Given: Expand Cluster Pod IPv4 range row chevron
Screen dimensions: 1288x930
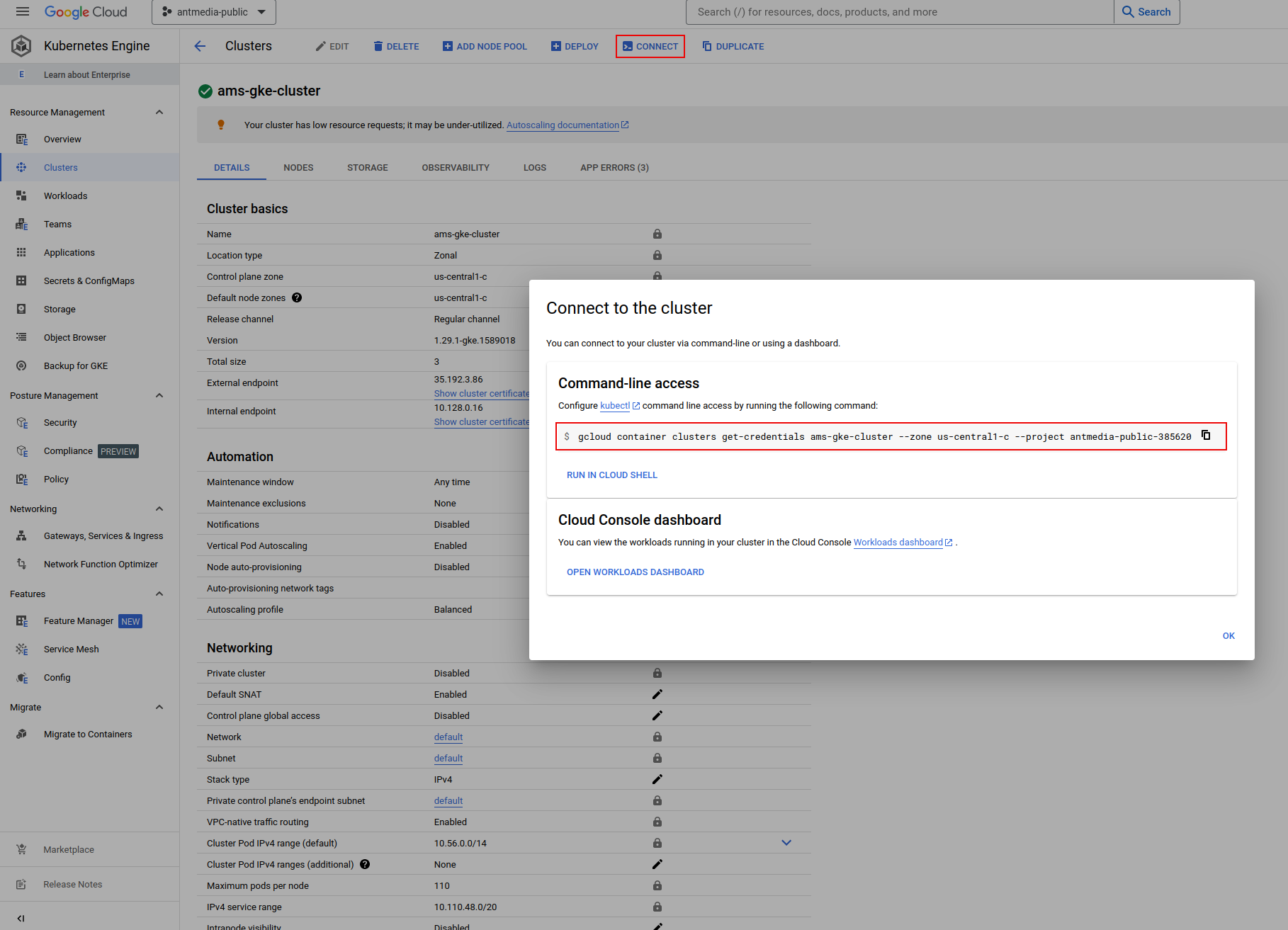Looking at the screenshot, I should click(786, 843).
